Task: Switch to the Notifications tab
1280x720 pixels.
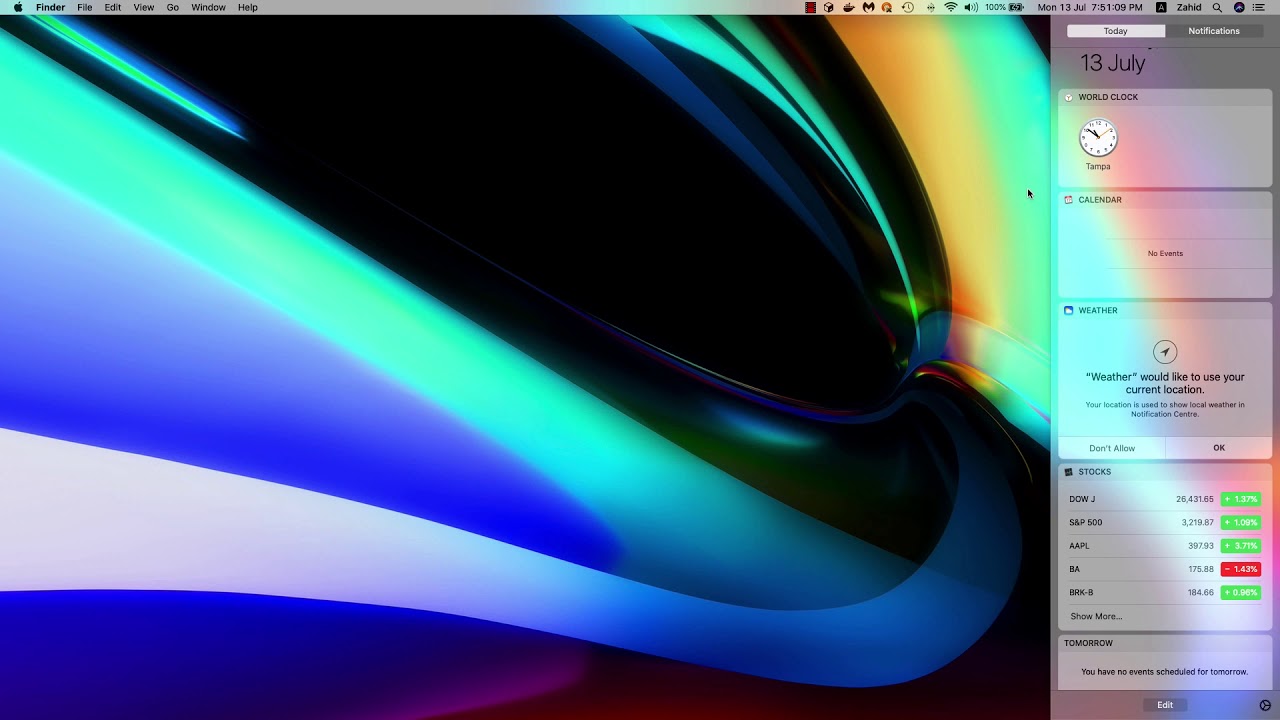Action: [1214, 31]
